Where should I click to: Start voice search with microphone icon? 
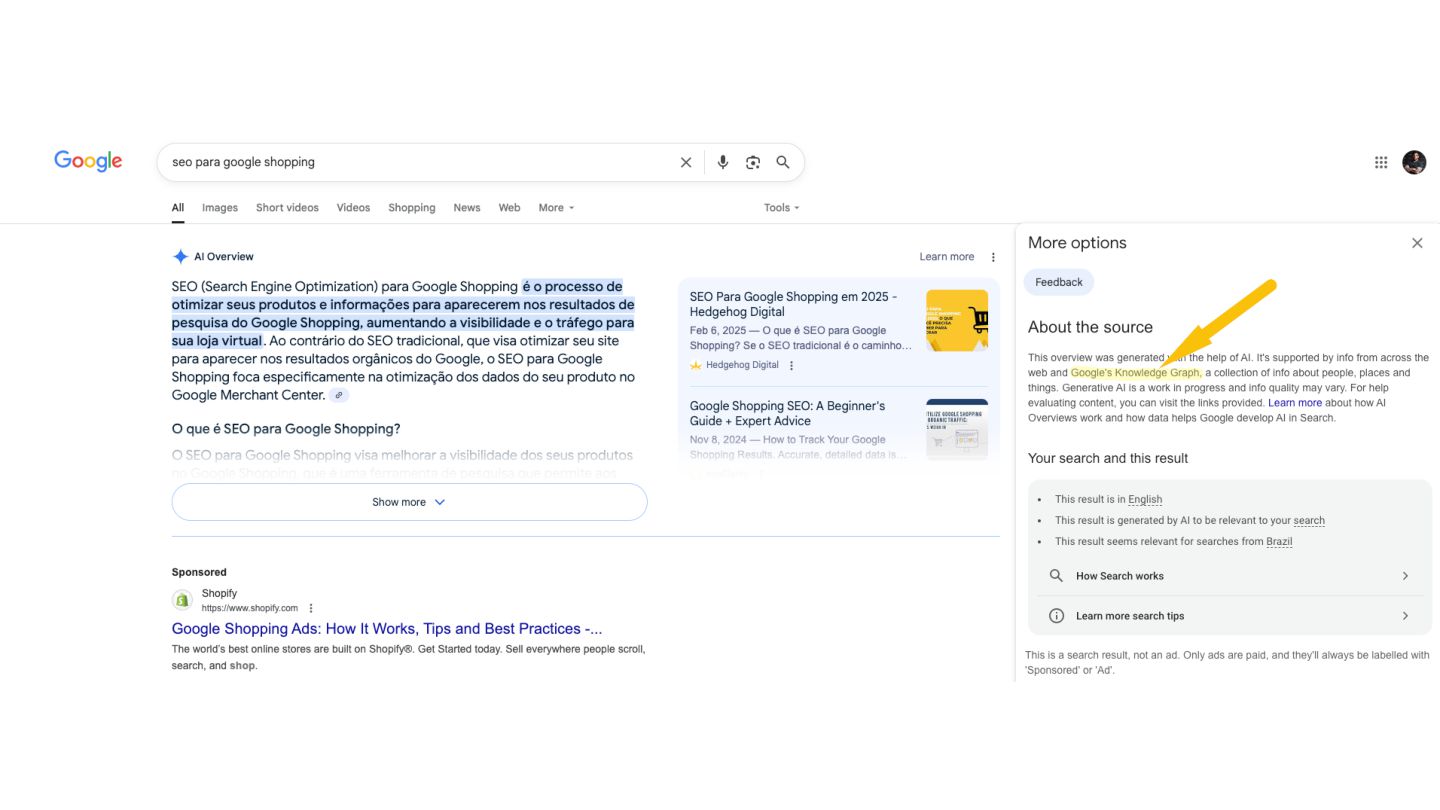point(723,162)
